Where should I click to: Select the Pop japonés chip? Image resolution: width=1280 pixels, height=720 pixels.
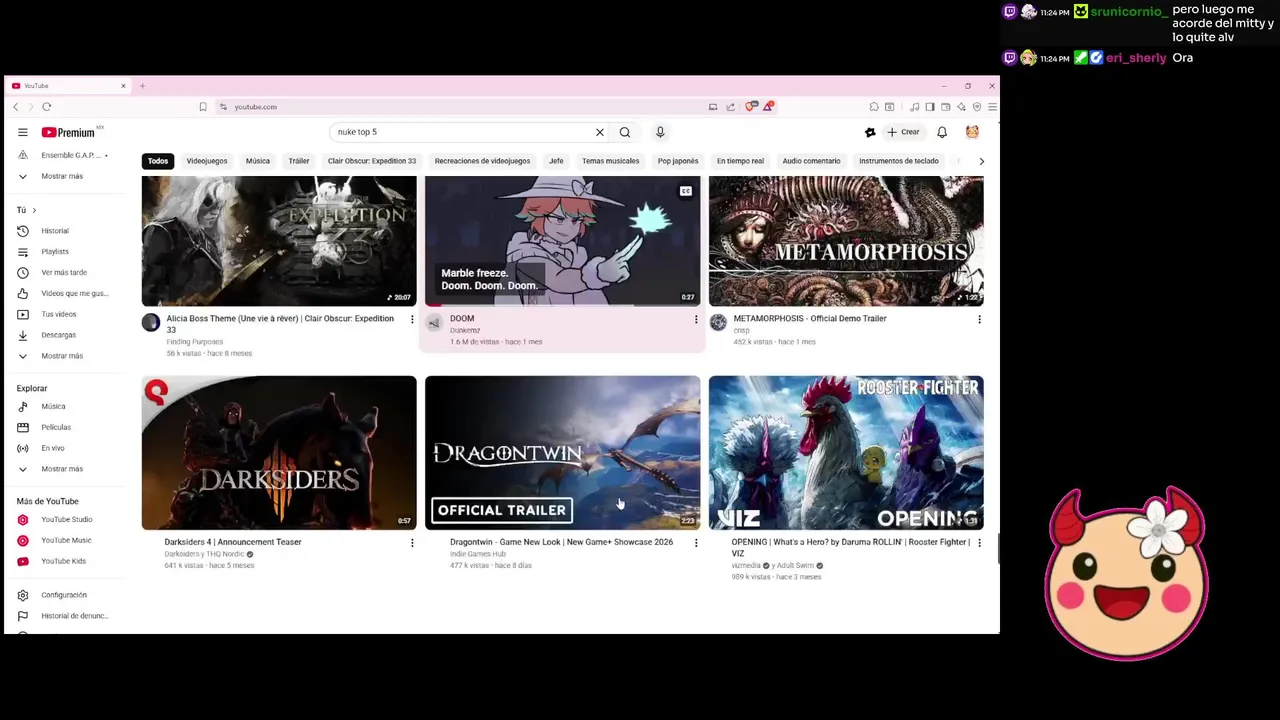coord(678,161)
